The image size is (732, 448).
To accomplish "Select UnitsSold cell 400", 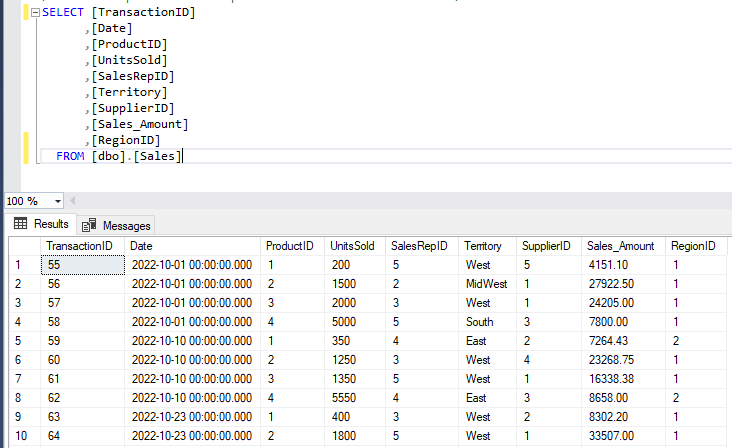I will tap(355, 417).
